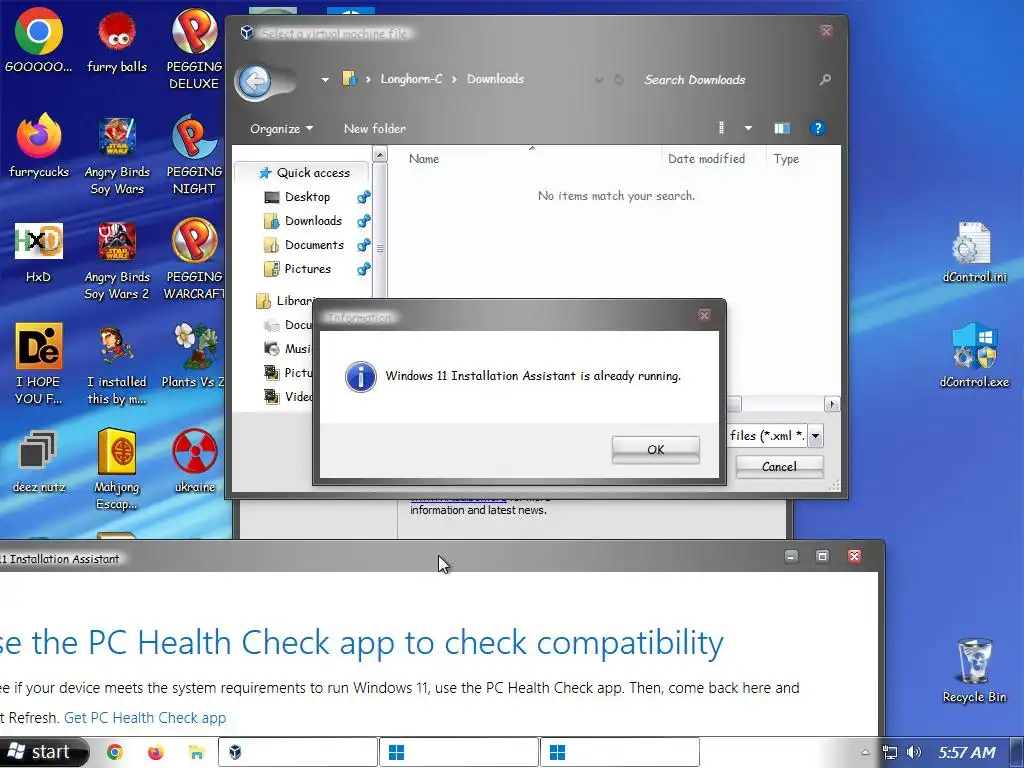Click OK in the Information dialog
Screen dimensions: 1024x768
click(x=656, y=449)
